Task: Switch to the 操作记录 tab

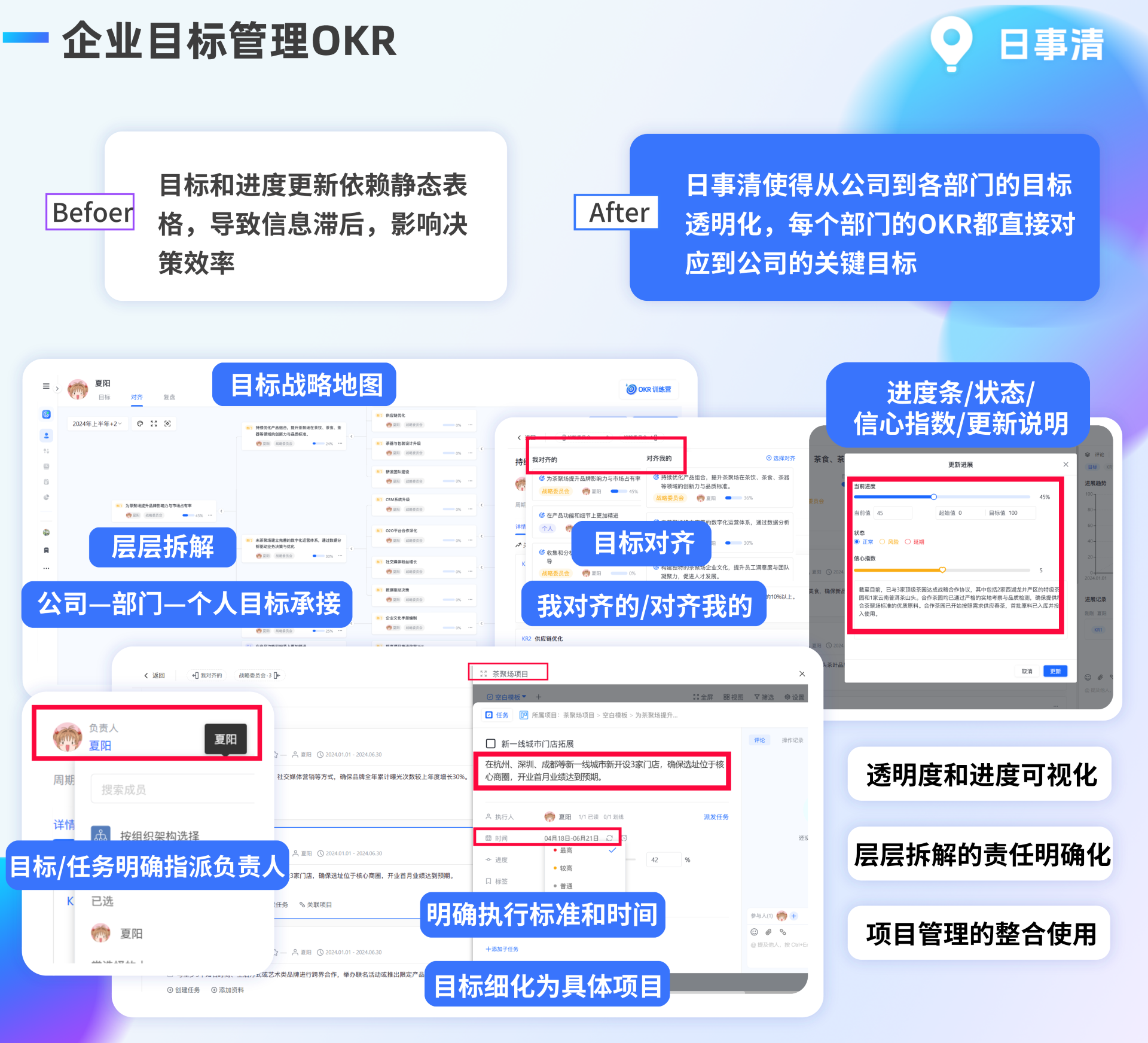Action: click(x=792, y=740)
